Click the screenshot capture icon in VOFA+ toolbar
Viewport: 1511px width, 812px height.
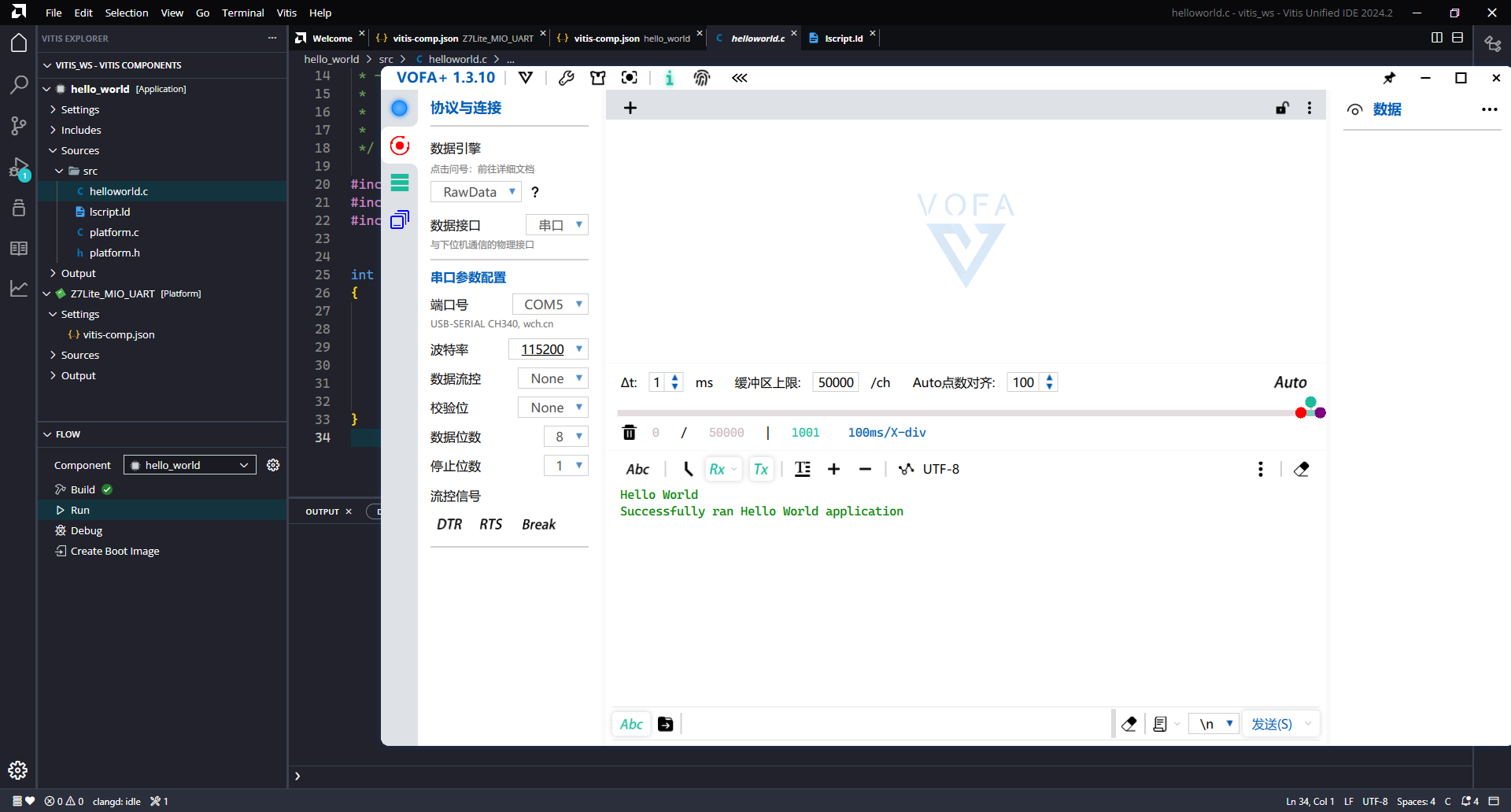[630, 78]
